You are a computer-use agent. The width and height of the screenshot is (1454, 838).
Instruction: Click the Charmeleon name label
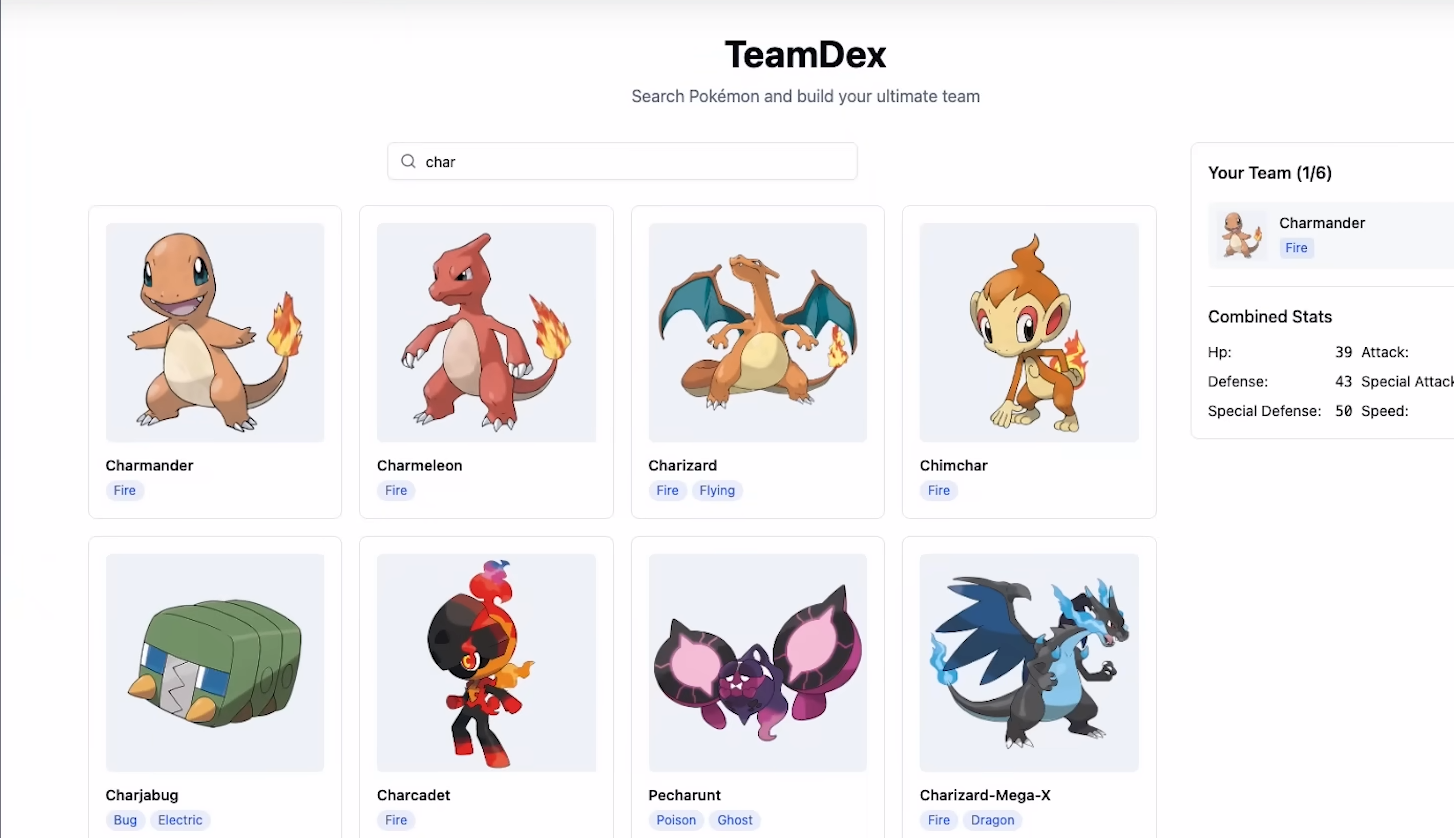point(420,465)
